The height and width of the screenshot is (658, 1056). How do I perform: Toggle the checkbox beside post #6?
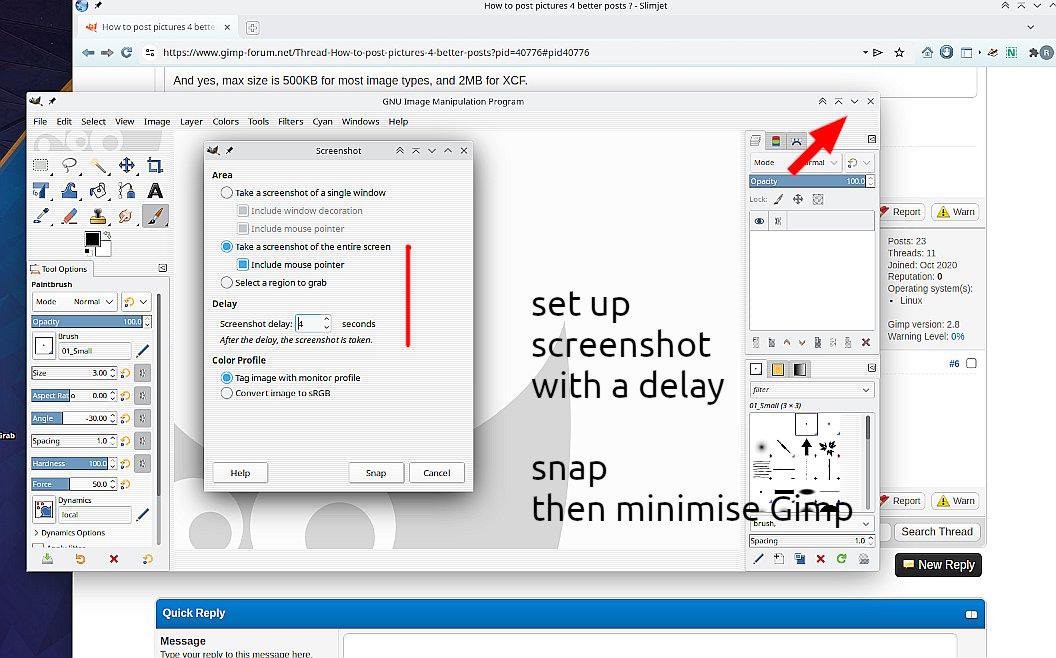(971, 363)
